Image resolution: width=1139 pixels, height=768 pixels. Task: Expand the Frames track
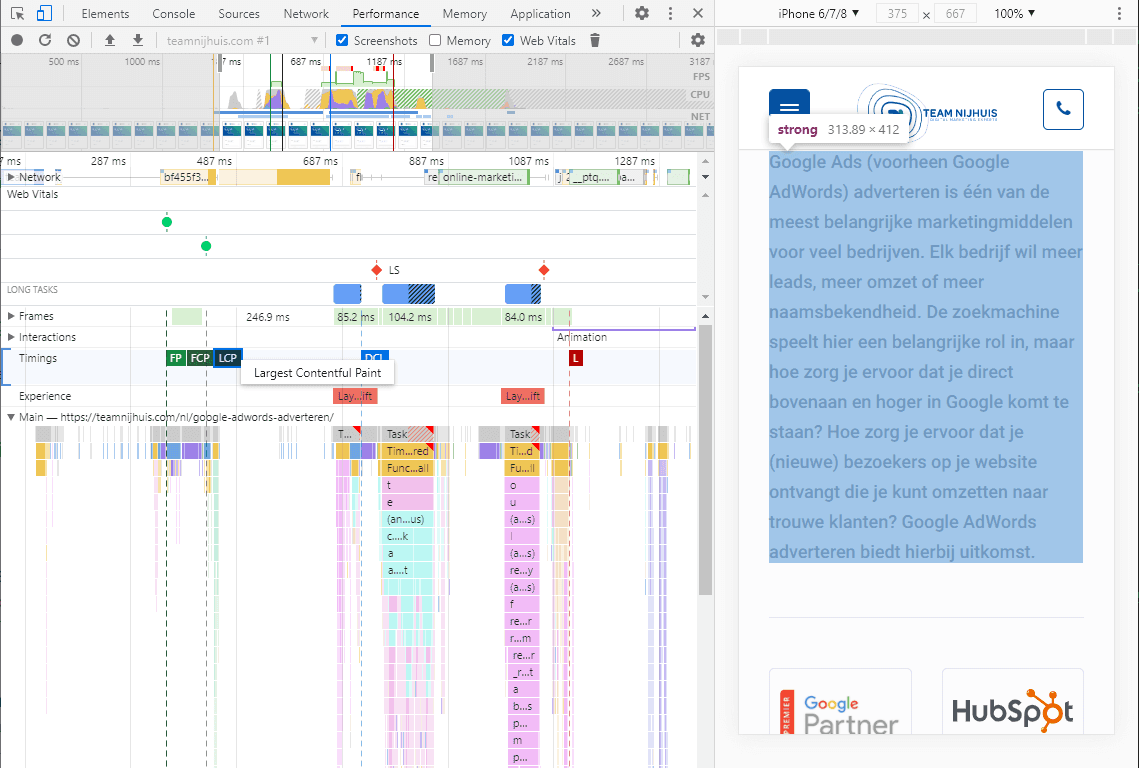click(11, 316)
